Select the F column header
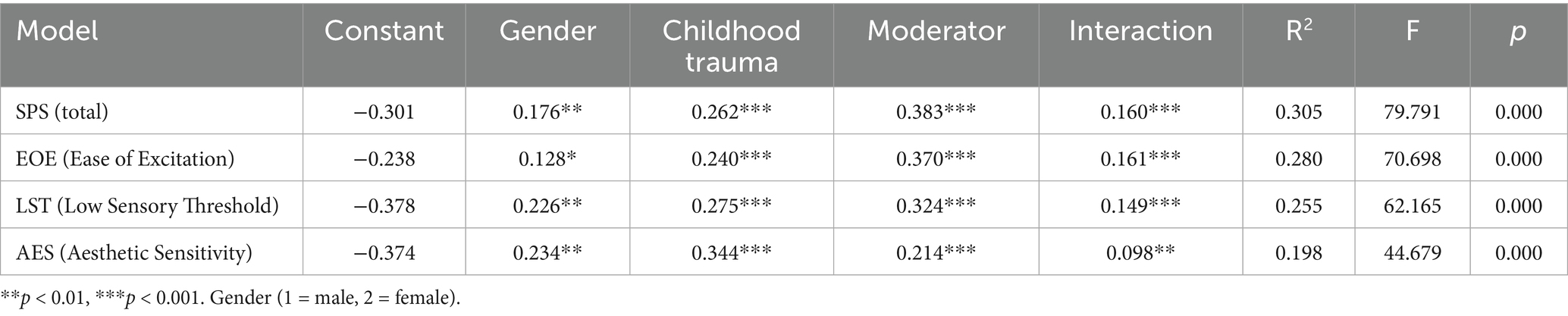Viewport: 1568px width, 316px height. pyautogui.click(x=1412, y=31)
